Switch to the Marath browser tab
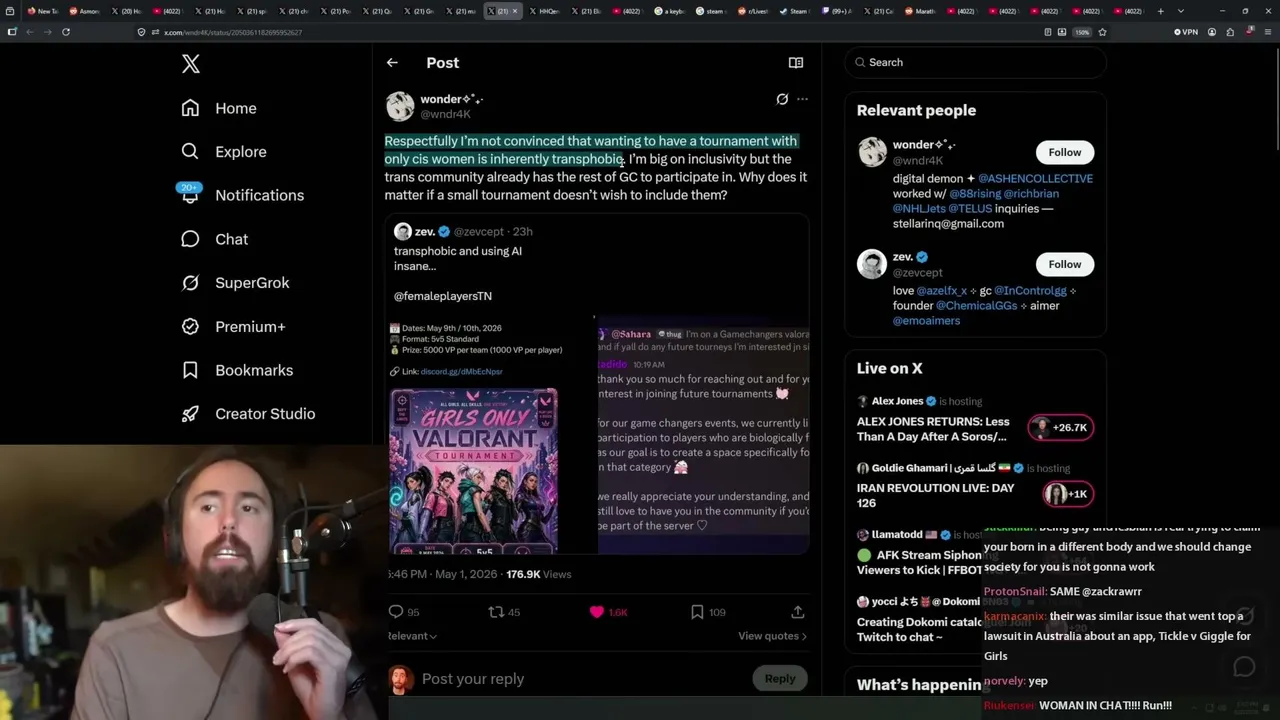This screenshot has width=1280, height=720. tap(922, 11)
